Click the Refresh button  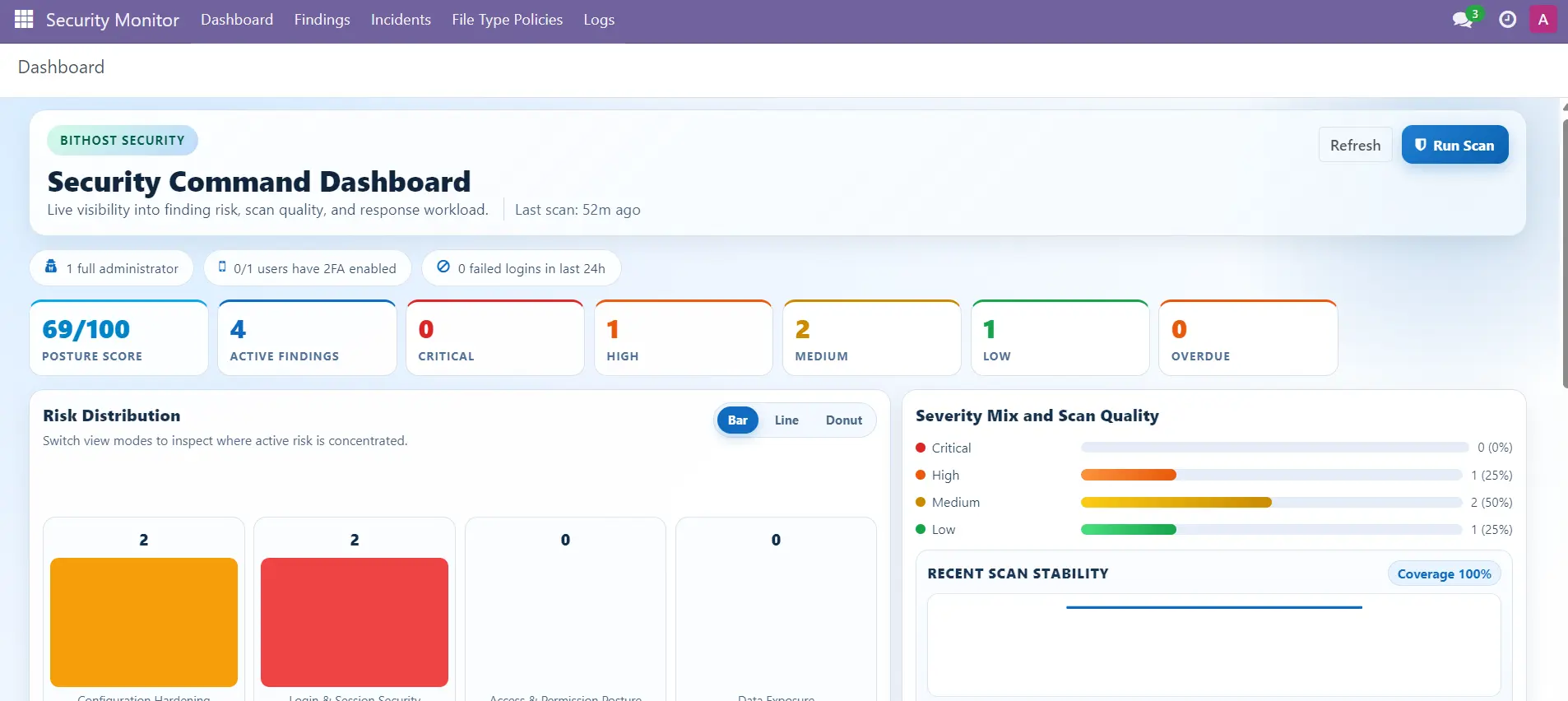coord(1355,145)
